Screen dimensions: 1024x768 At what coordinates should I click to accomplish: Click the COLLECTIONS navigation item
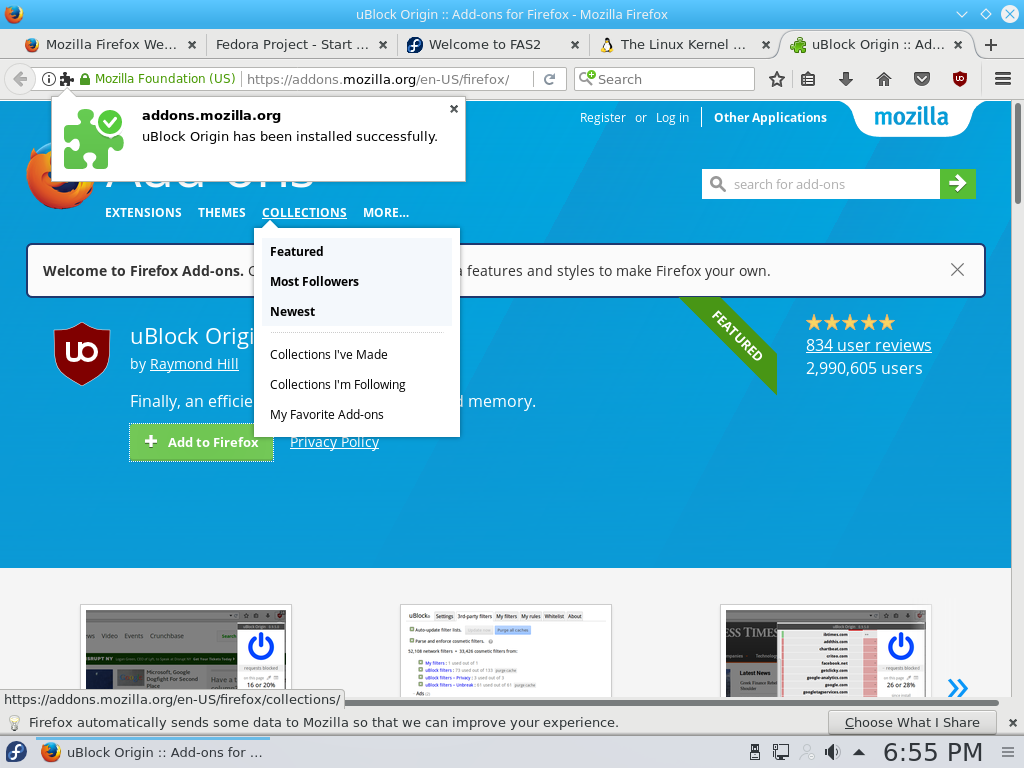coord(304,213)
